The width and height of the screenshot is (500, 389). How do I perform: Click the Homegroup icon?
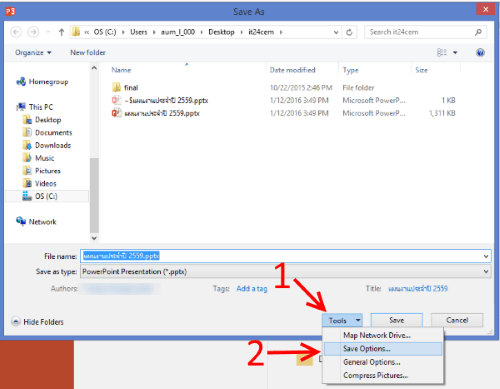[21, 81]
